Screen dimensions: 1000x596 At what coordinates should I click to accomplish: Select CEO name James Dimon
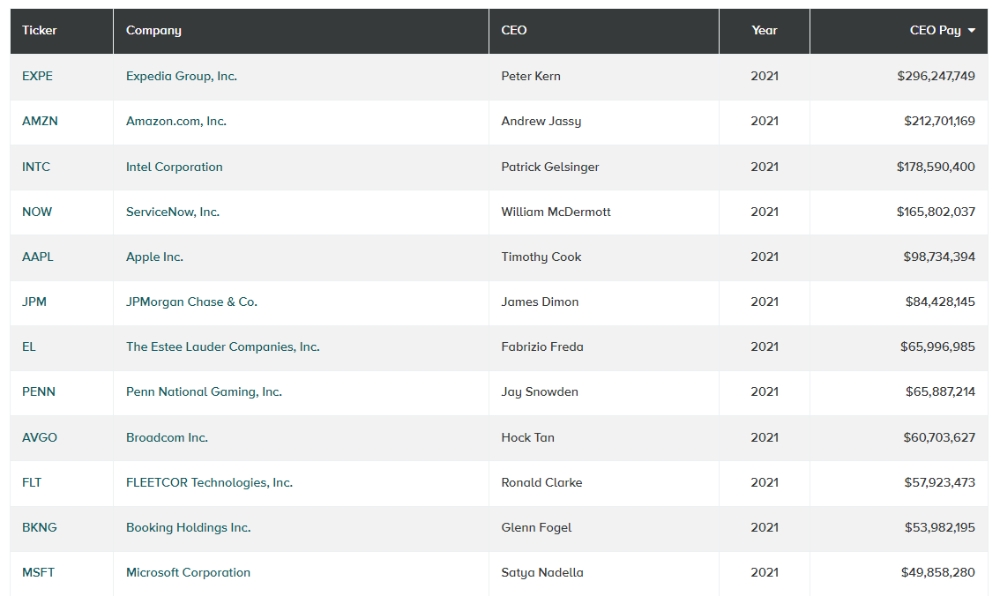(540, 302)
